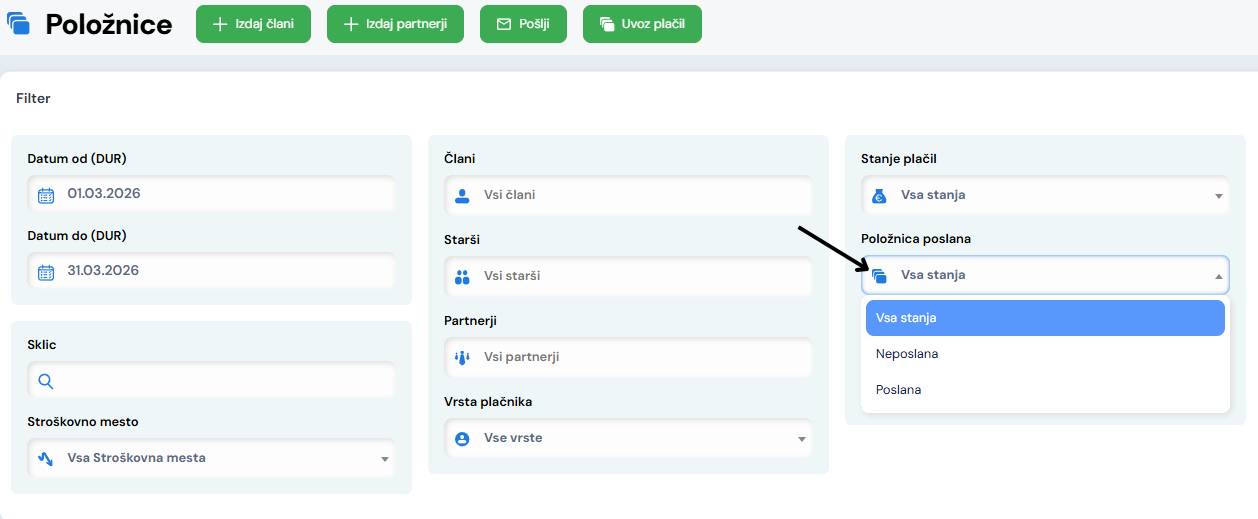Click calendar icon in Datum do field

click(45, 272)
